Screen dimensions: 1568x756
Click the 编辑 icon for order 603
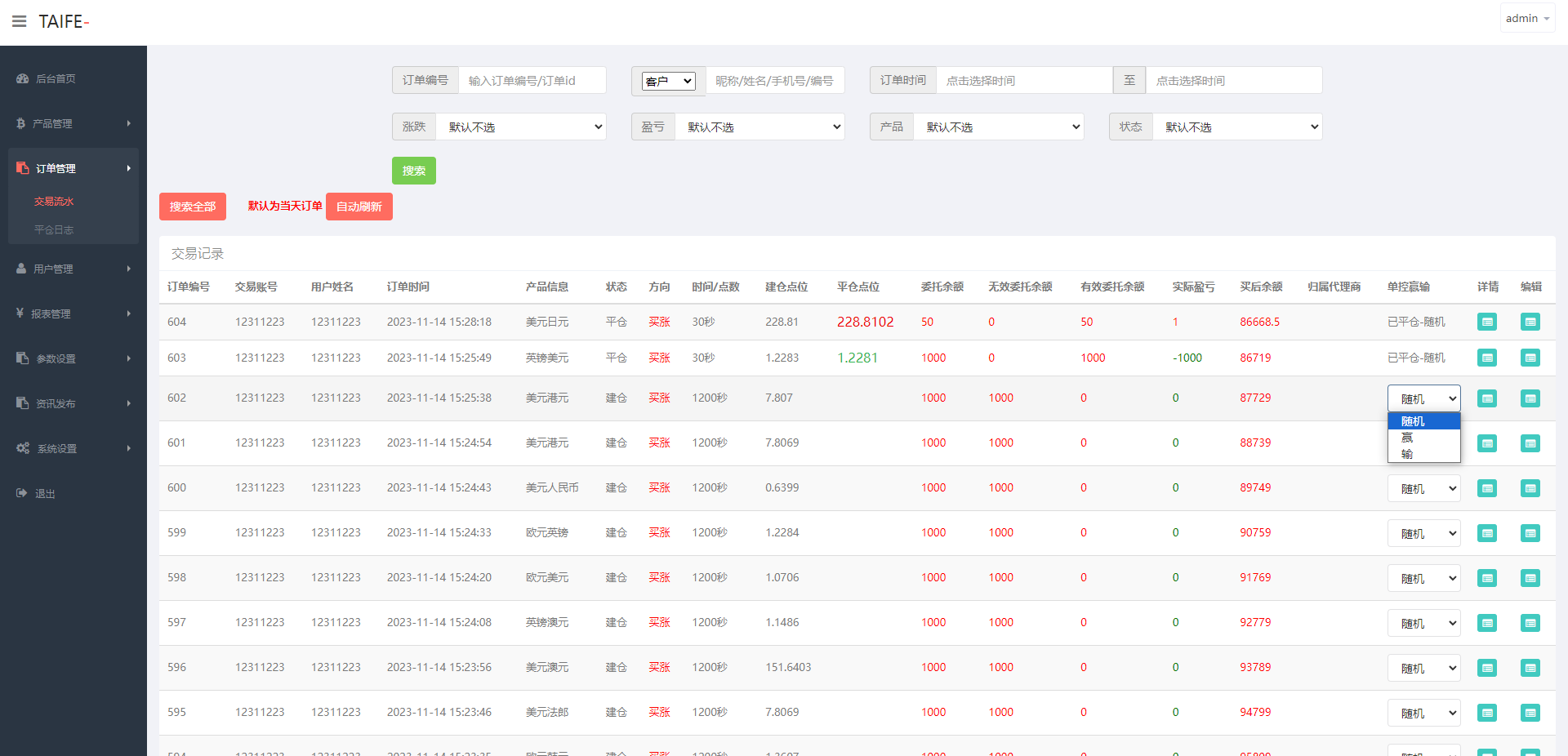click(1530, 358)
